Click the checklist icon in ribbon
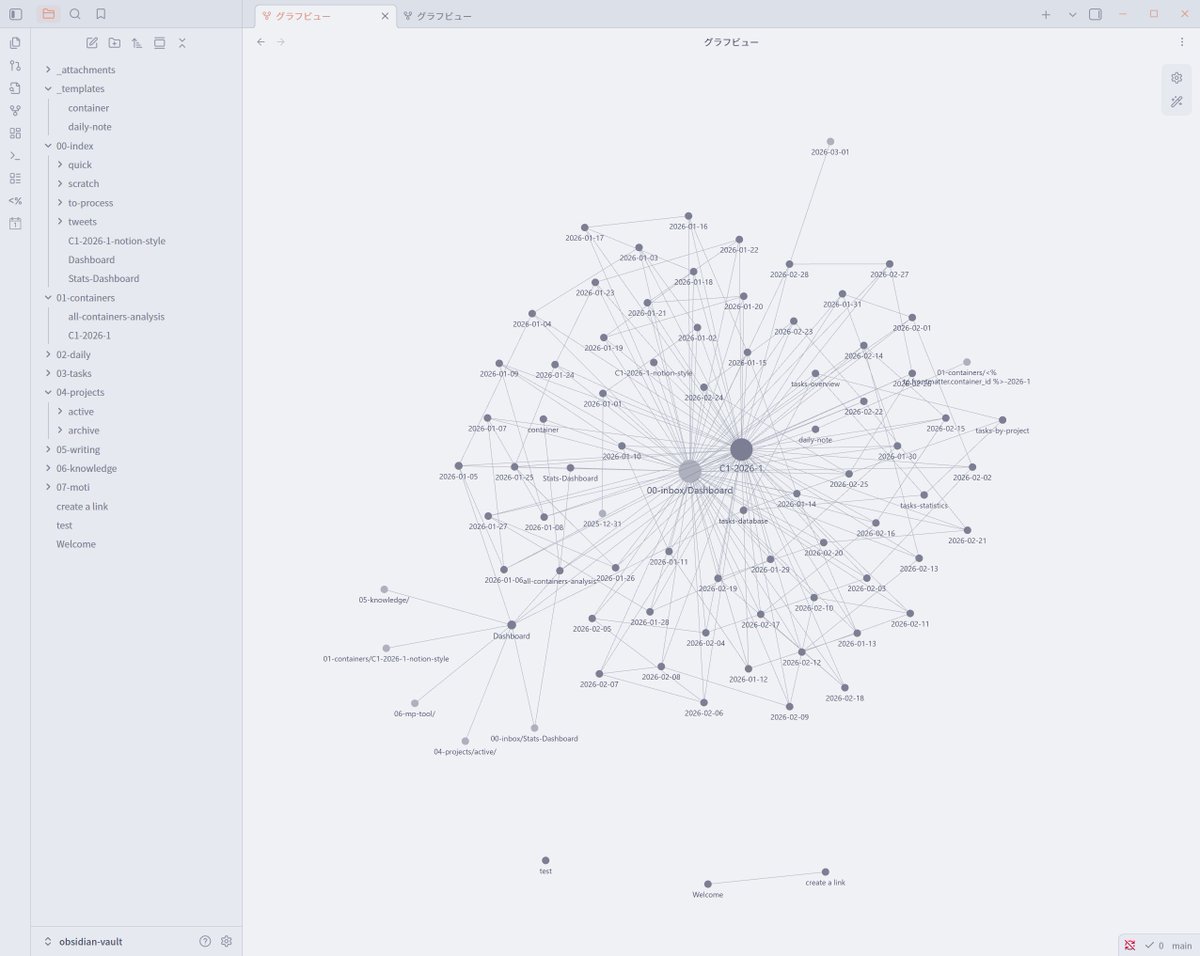 15,178
